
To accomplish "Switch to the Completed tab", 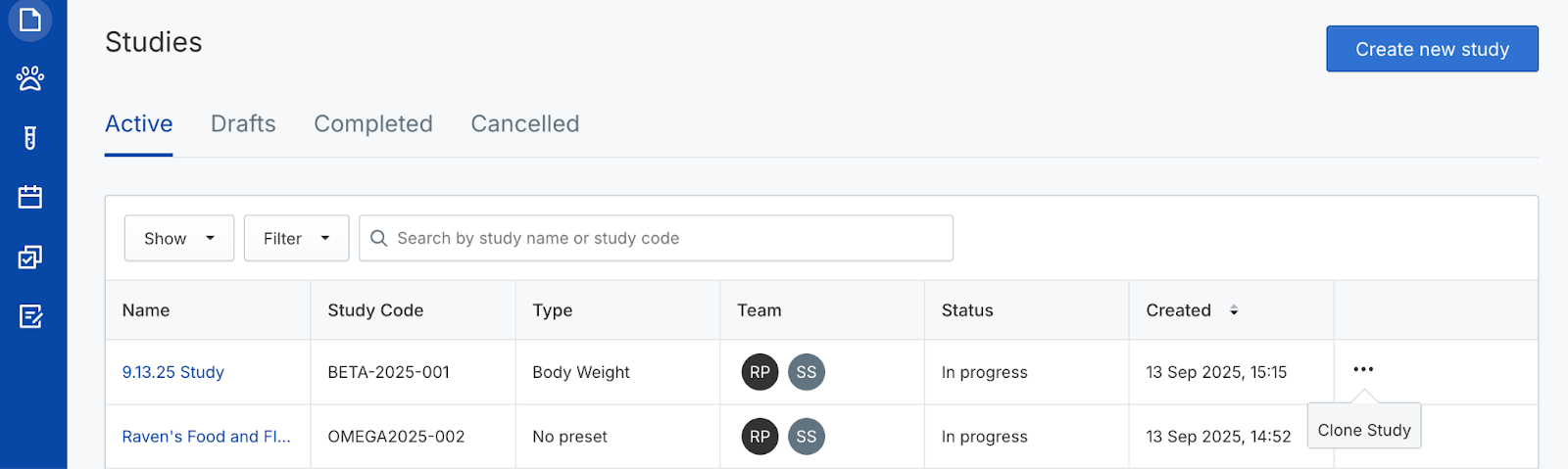I will click(373, 124).
